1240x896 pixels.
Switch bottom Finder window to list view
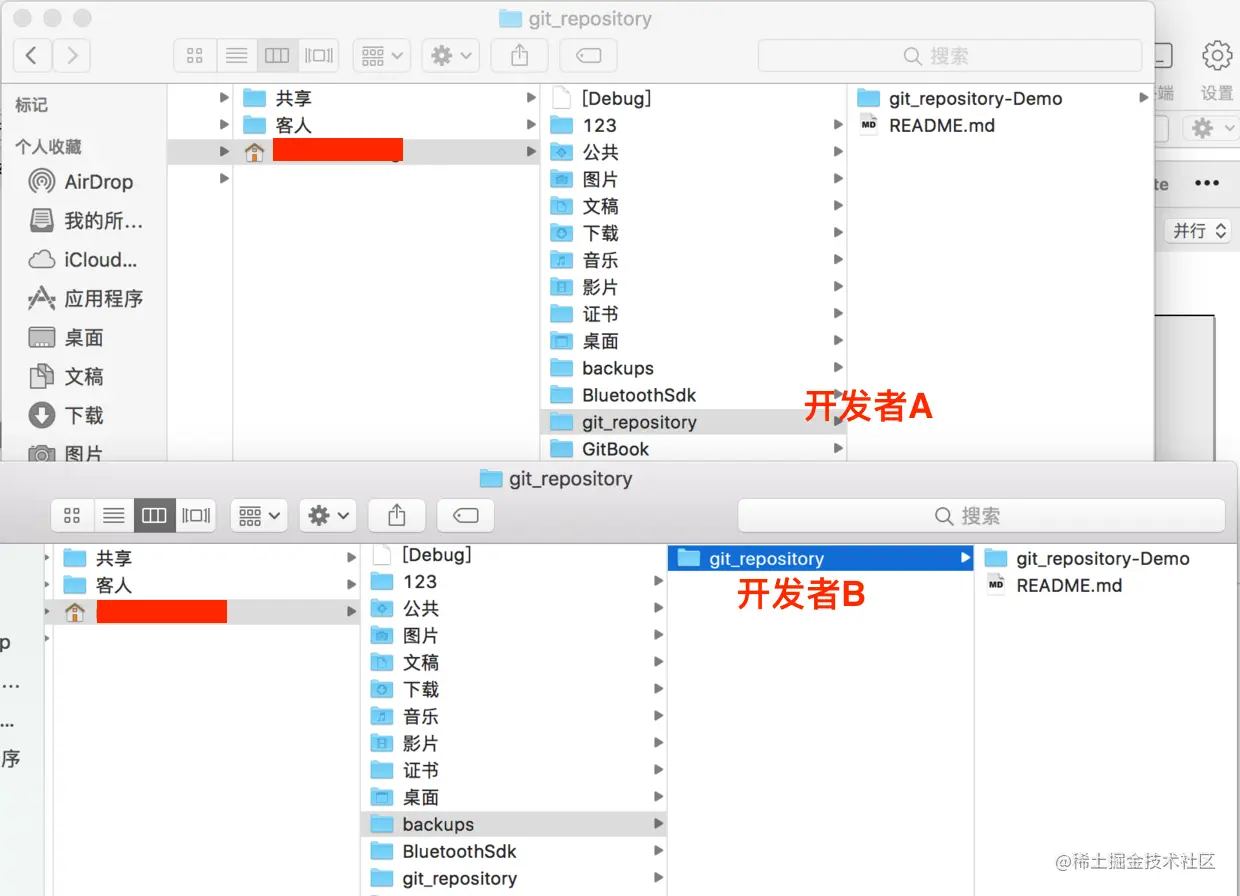click(113, 516)
